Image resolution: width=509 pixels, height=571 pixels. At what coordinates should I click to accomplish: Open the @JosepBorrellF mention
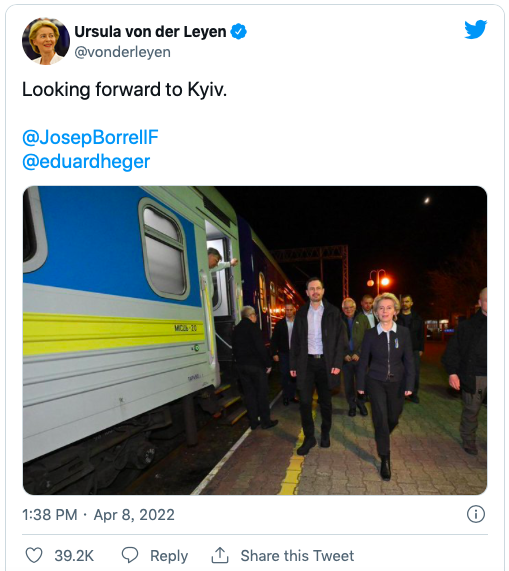tap(90, 137)
